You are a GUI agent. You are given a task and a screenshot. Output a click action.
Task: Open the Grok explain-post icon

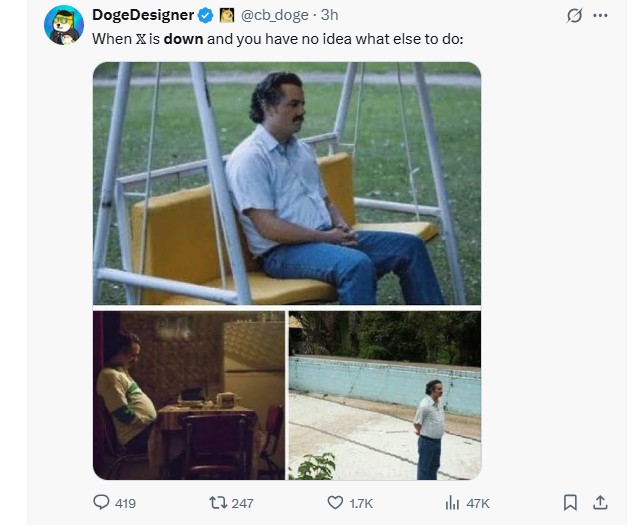pos(574,16)
